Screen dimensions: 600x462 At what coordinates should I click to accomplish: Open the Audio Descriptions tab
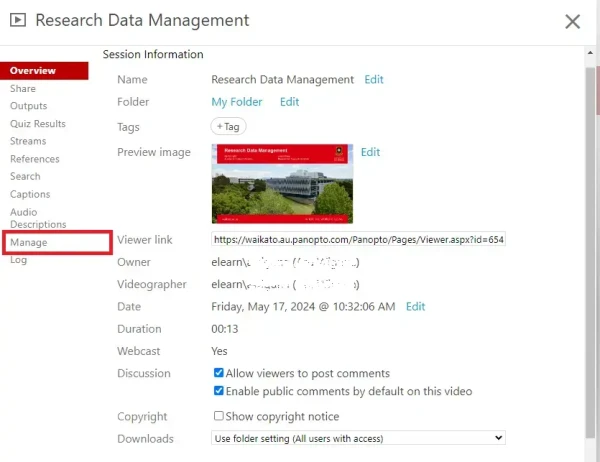[38, 218]
